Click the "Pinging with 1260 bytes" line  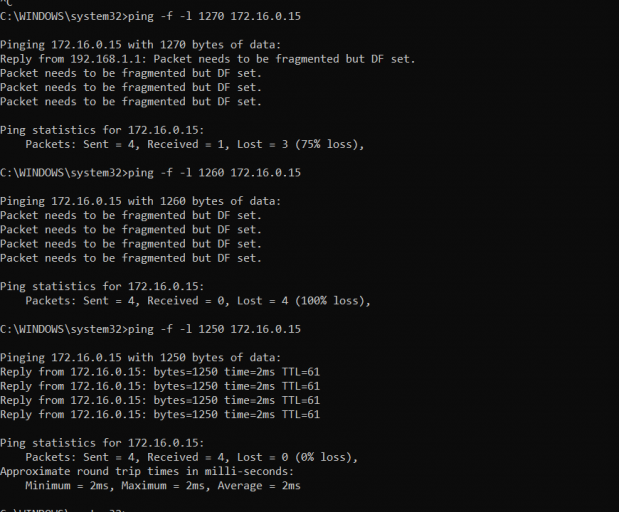point(140,201)
